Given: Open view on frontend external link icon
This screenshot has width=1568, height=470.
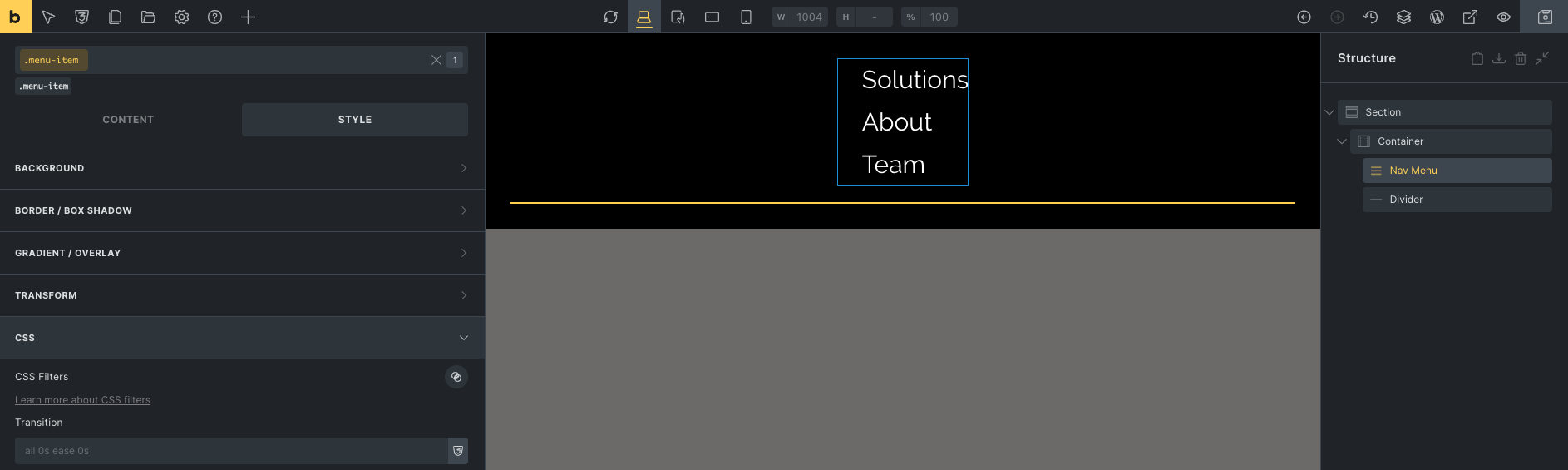Looking at the screenshot, I should [1470, 17].
